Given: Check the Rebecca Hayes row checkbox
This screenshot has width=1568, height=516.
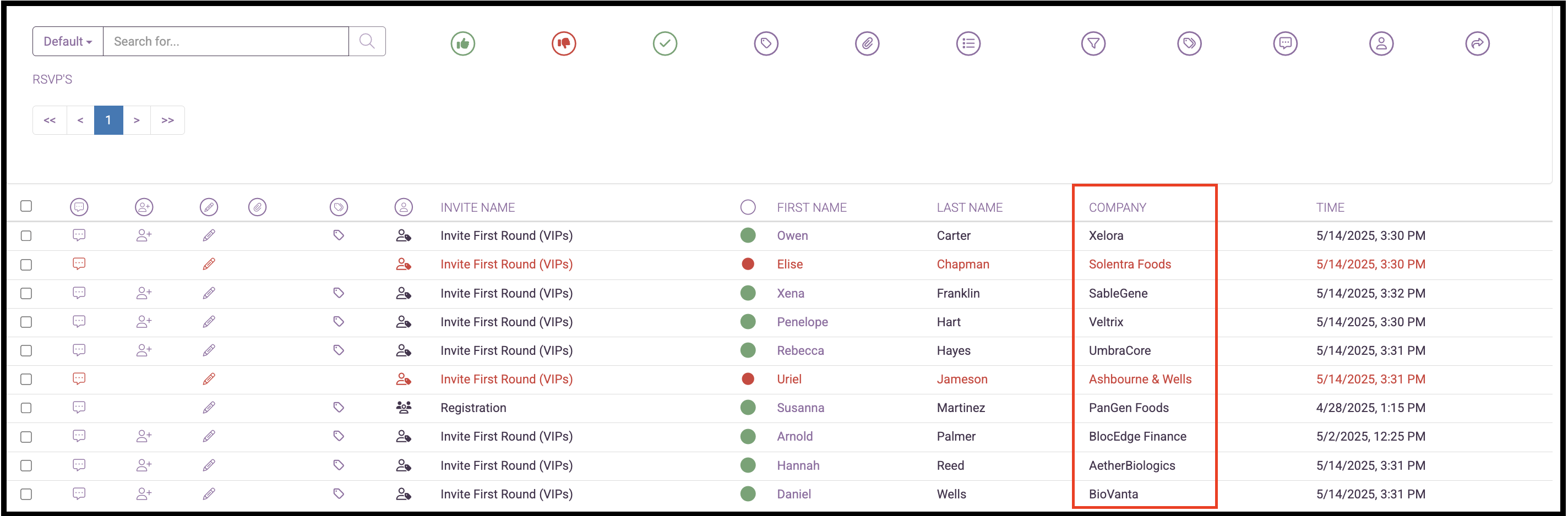Looking at the screenshot, I should pos(26,350).
